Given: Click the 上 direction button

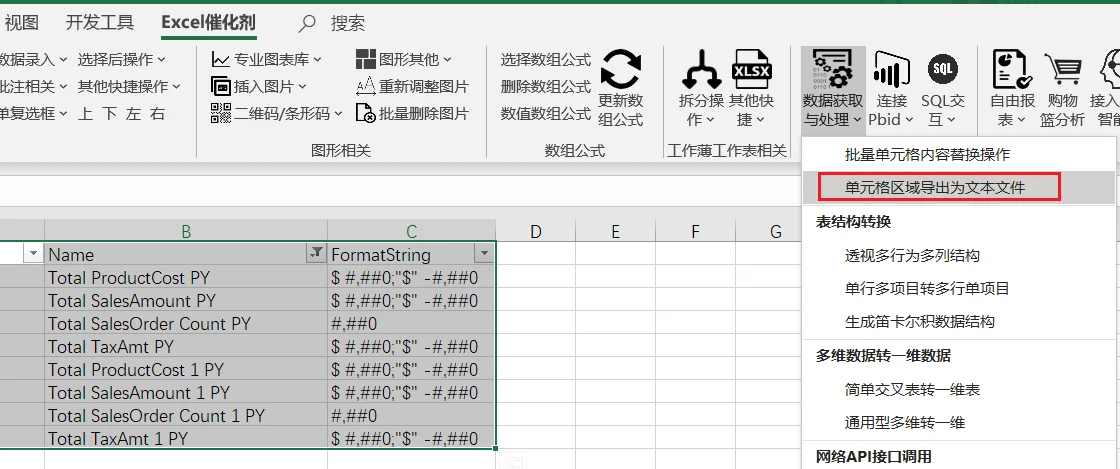Looking at the screenshot, I should [x=86, y=114].
